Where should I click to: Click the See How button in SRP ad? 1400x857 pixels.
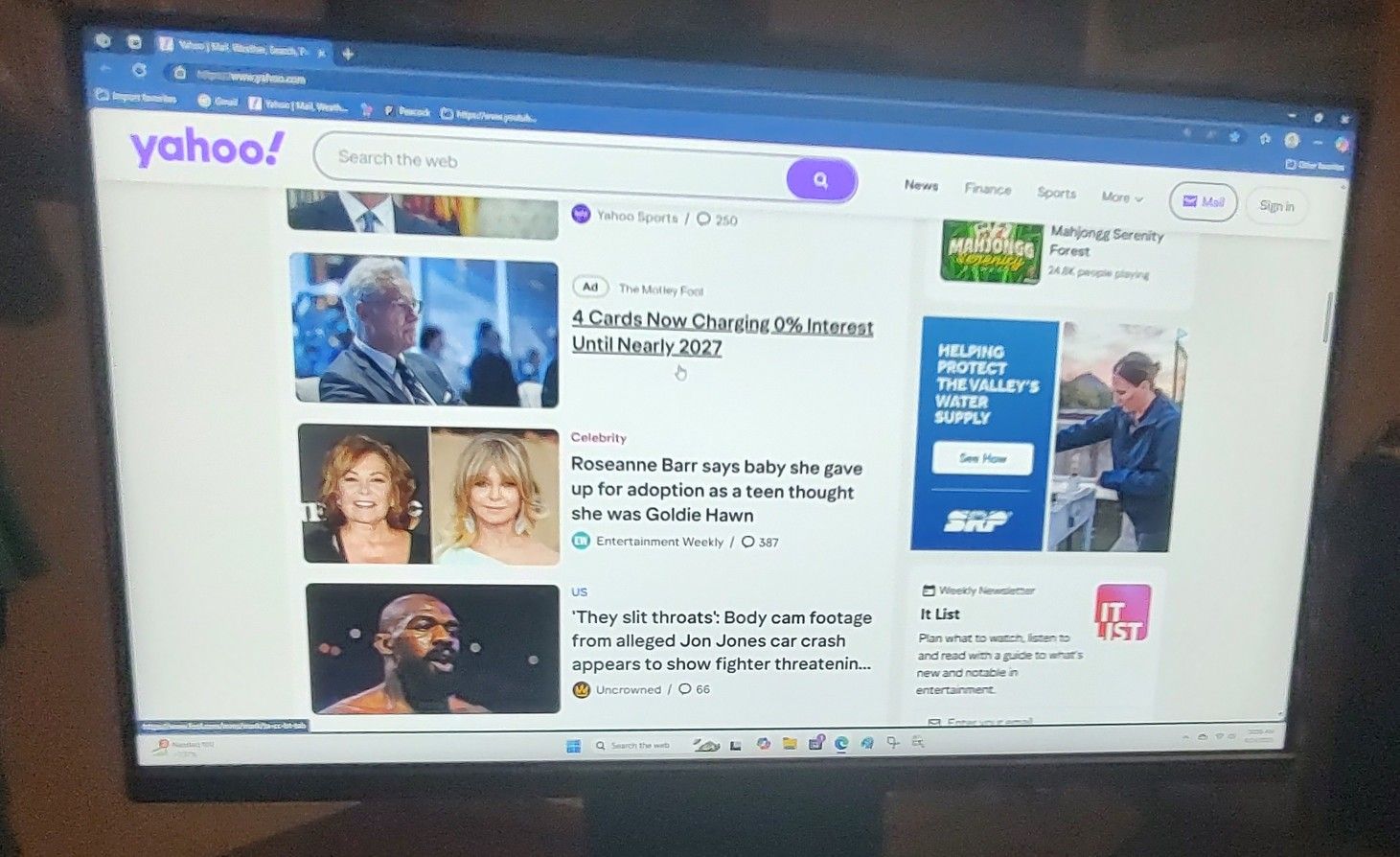tap(982, 458)
